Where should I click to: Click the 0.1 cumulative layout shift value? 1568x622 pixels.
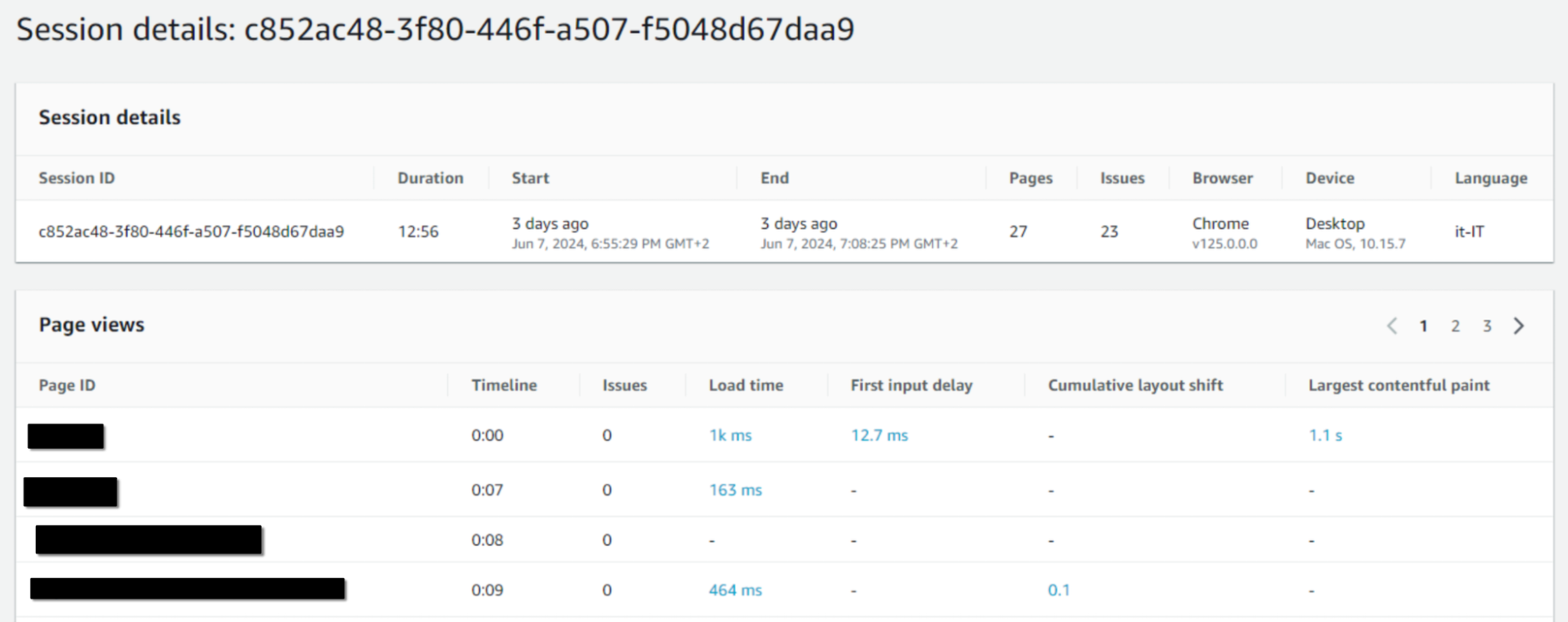1058,591
